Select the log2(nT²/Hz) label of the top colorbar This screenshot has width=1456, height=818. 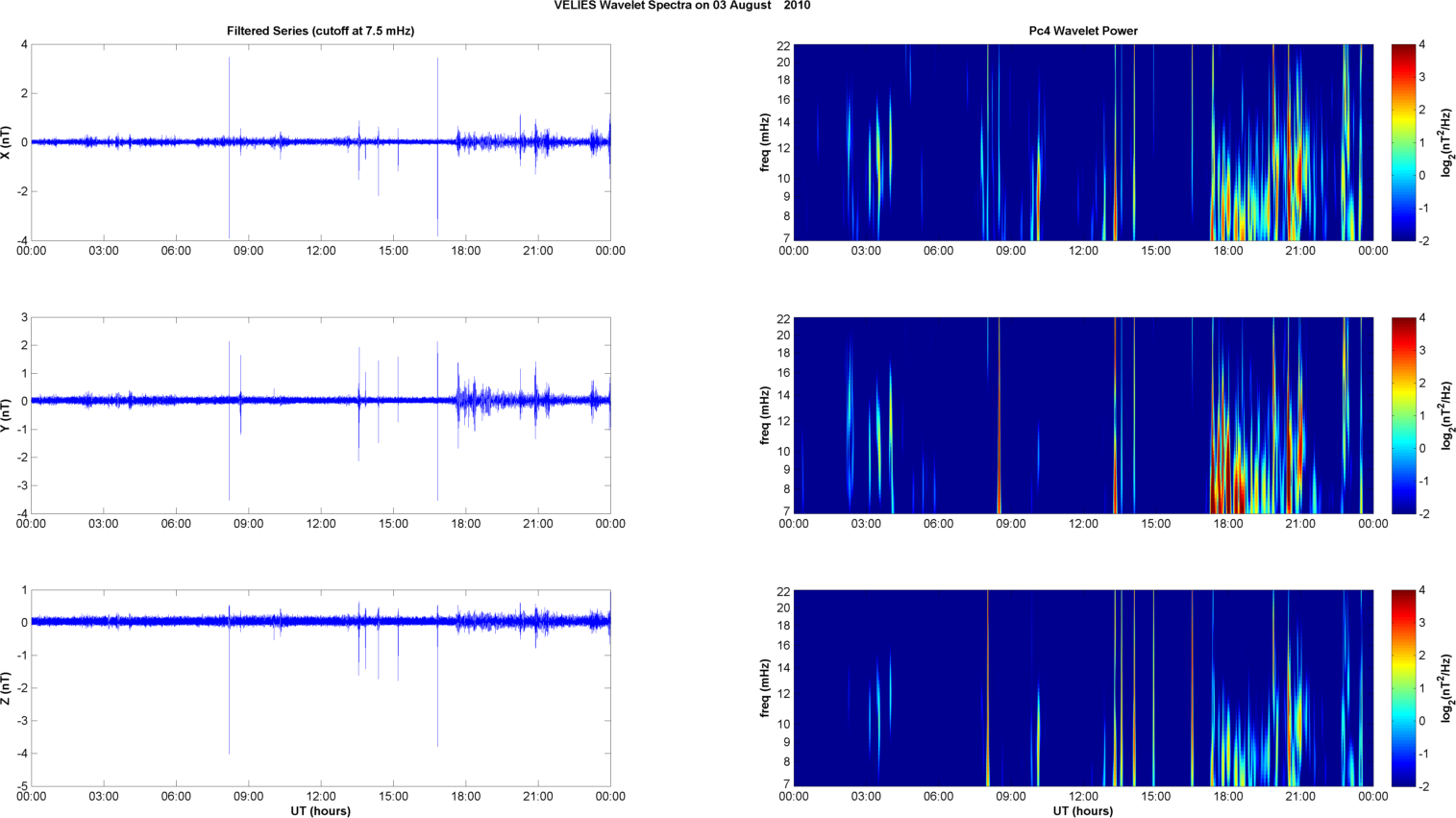[1446, 142]
